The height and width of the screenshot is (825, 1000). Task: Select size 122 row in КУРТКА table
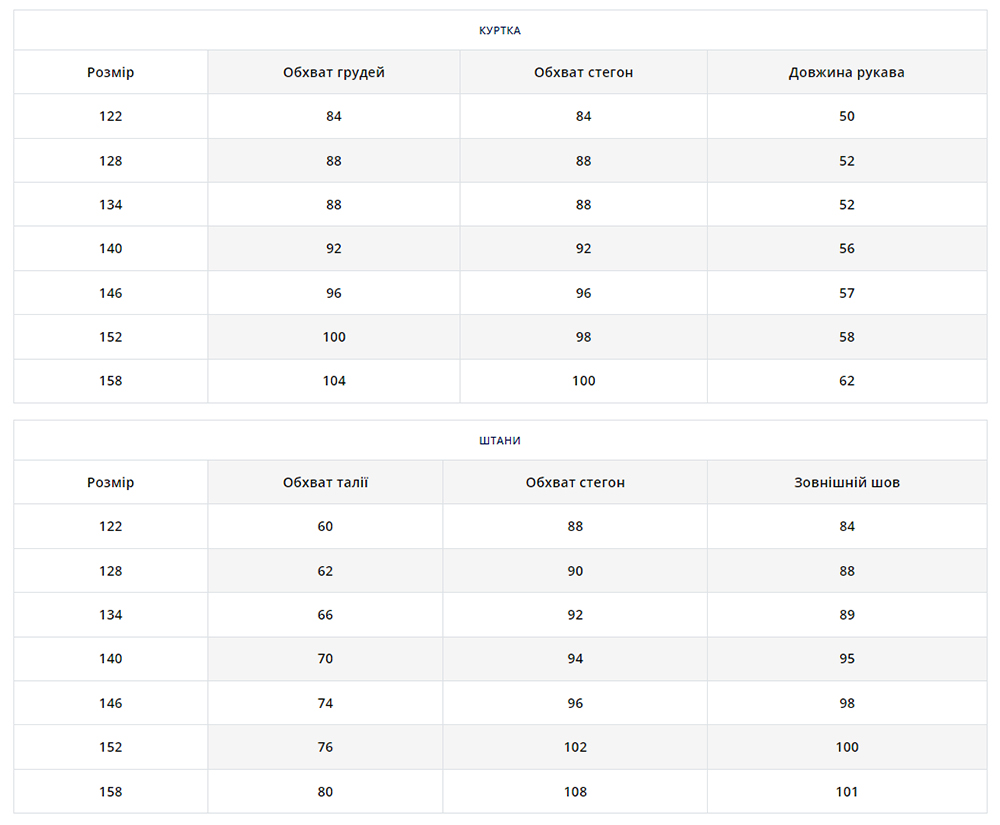(x=110, y=116)
